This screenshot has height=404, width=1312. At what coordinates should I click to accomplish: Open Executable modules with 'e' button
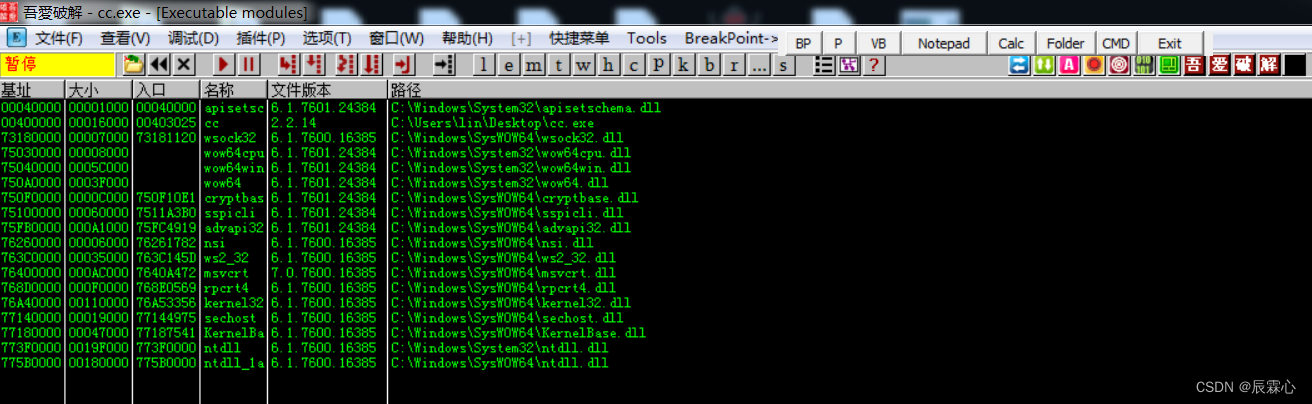pyautogui.click(x=509, y=65)
